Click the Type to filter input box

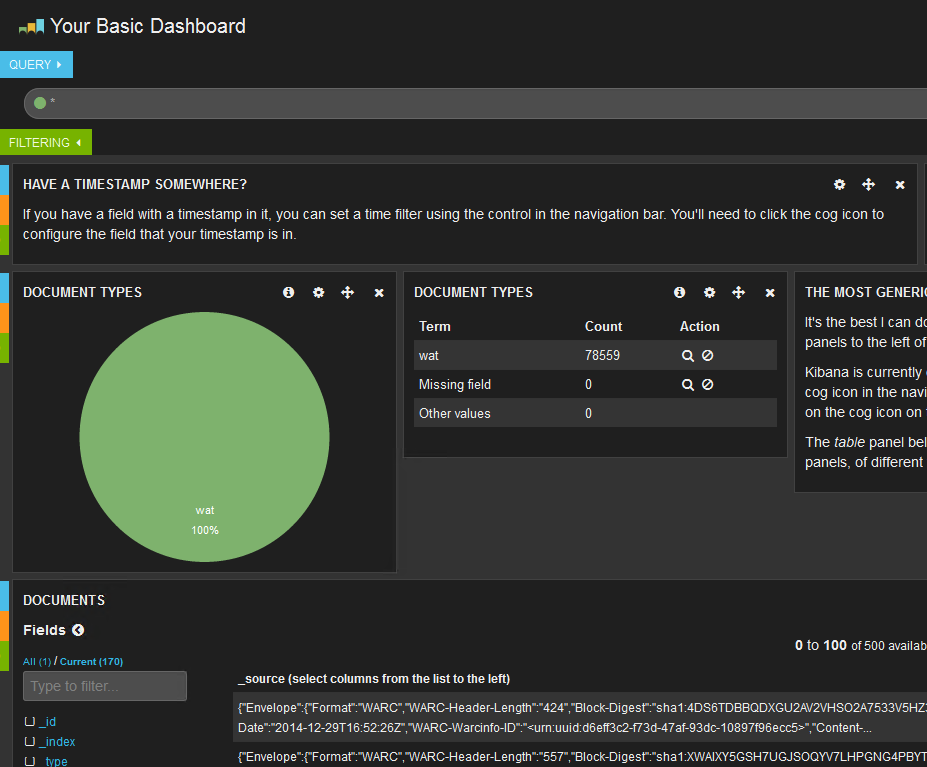pyautogui.click(x=104, y=686)
